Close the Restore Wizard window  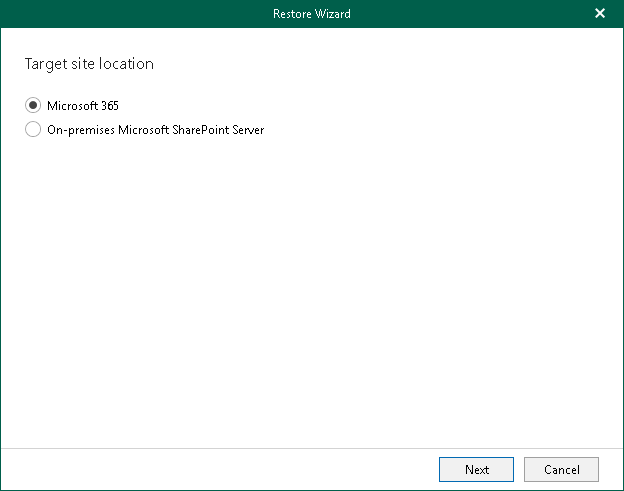[600, 13]
